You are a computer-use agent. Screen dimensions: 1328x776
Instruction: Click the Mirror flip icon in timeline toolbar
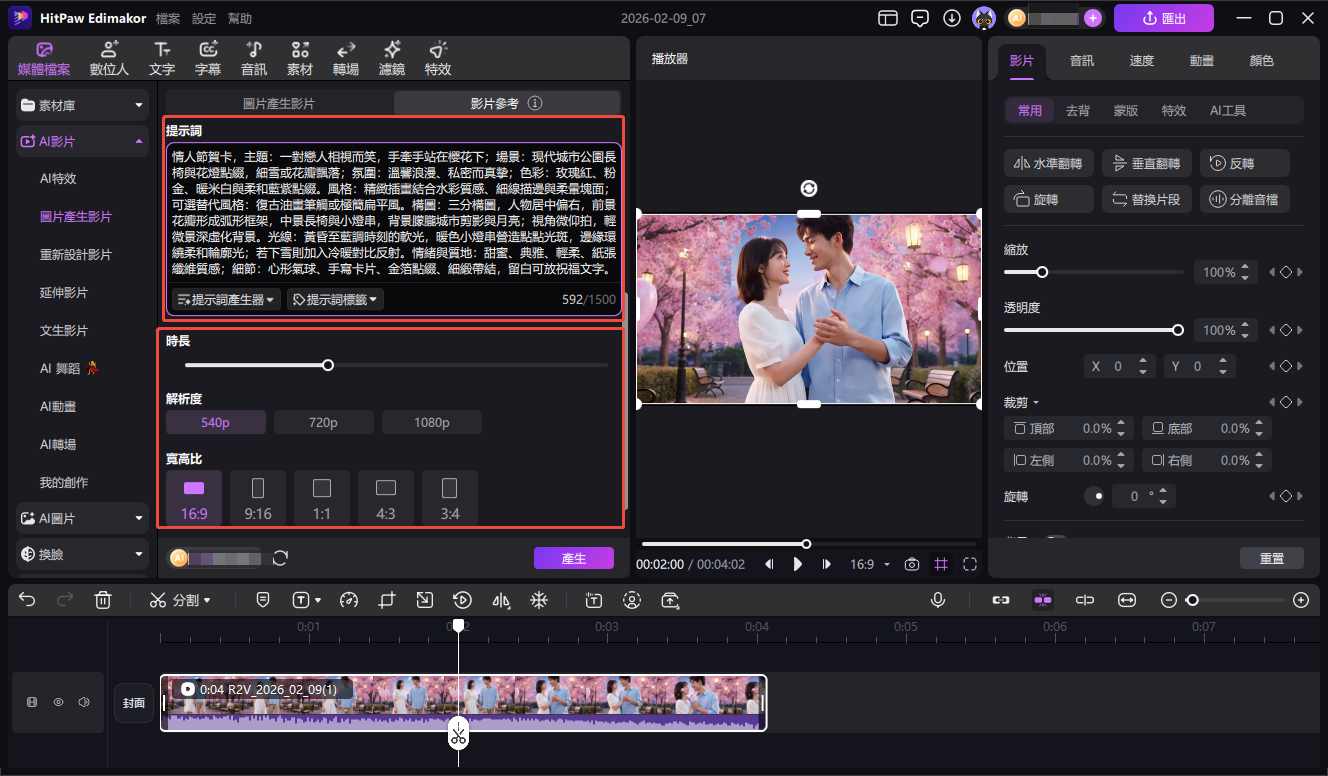tap(500, 600)
